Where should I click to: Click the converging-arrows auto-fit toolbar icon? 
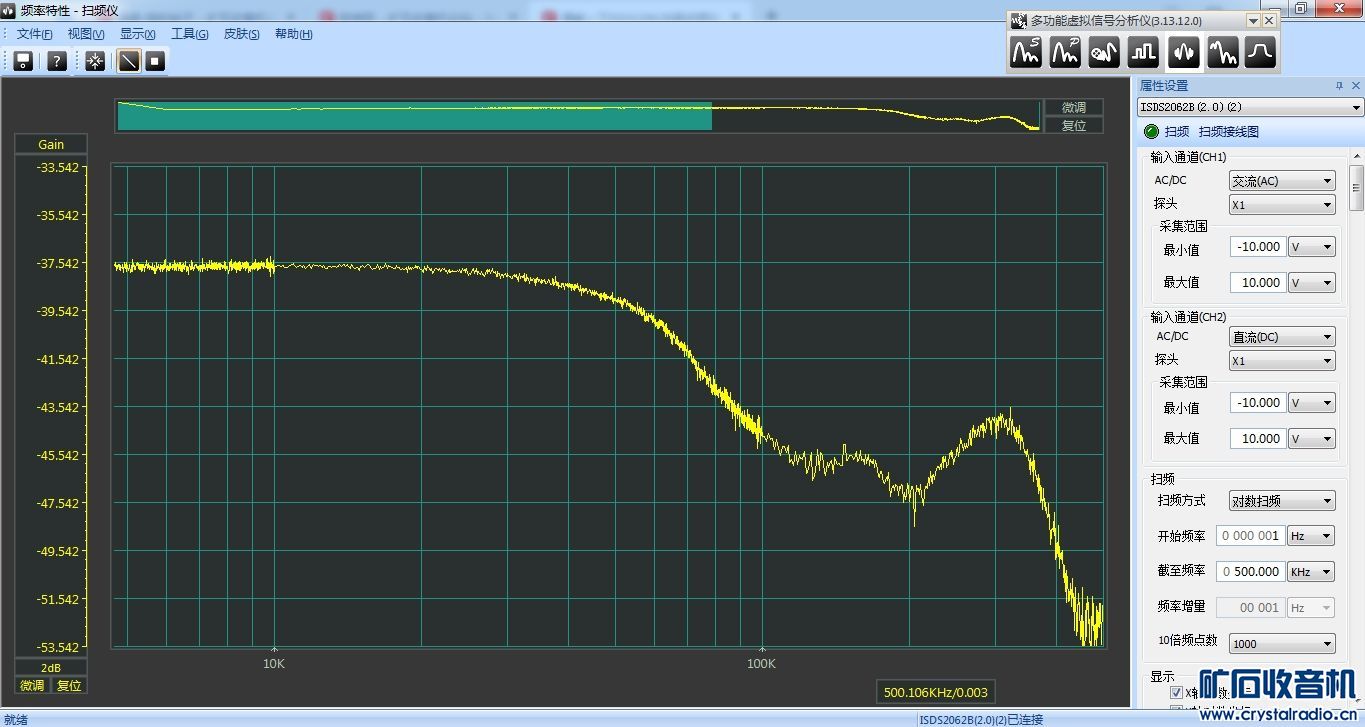pyautogui.click(x=95, y=61)
